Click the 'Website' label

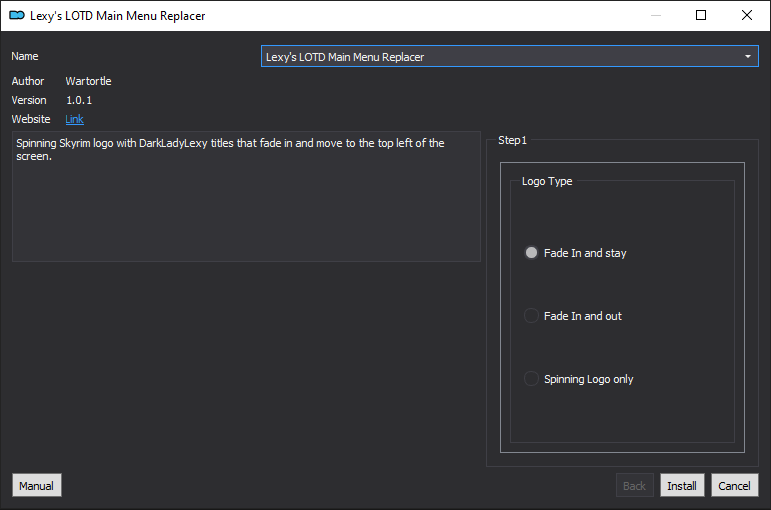pyautogui.click(x=31, y=119)
